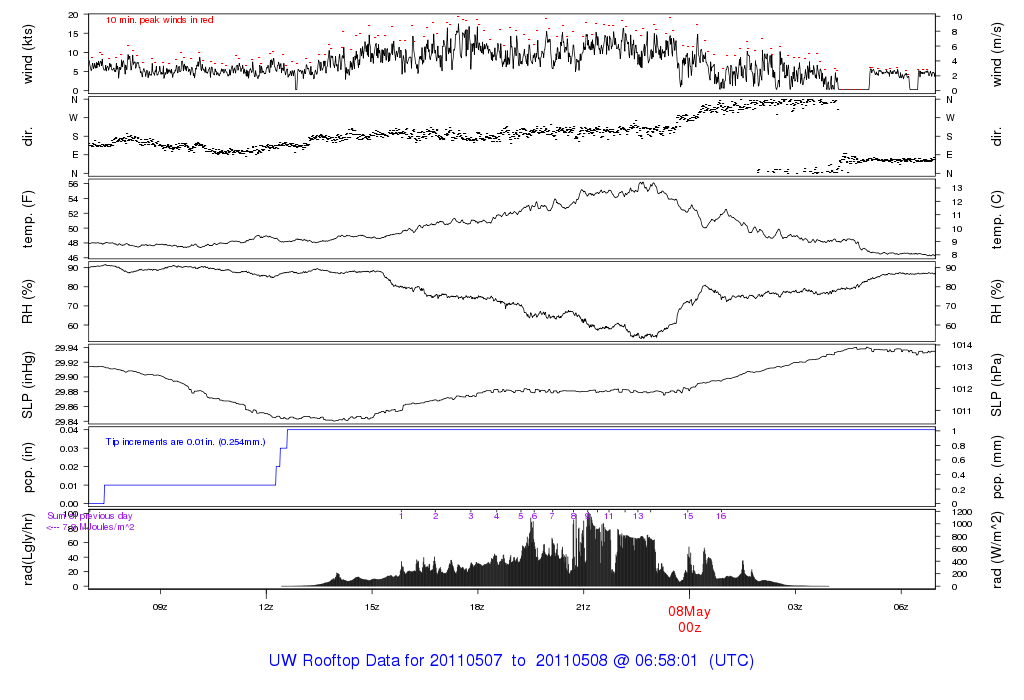Viewport: 1024px width, 700px height.
Task: Select the 'rad (W/m^2)' axis label
Action: pyautogui.click(x=997, y=549)
